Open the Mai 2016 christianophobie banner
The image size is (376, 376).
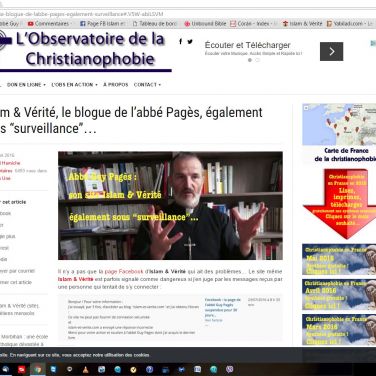(x=339, y=259)
